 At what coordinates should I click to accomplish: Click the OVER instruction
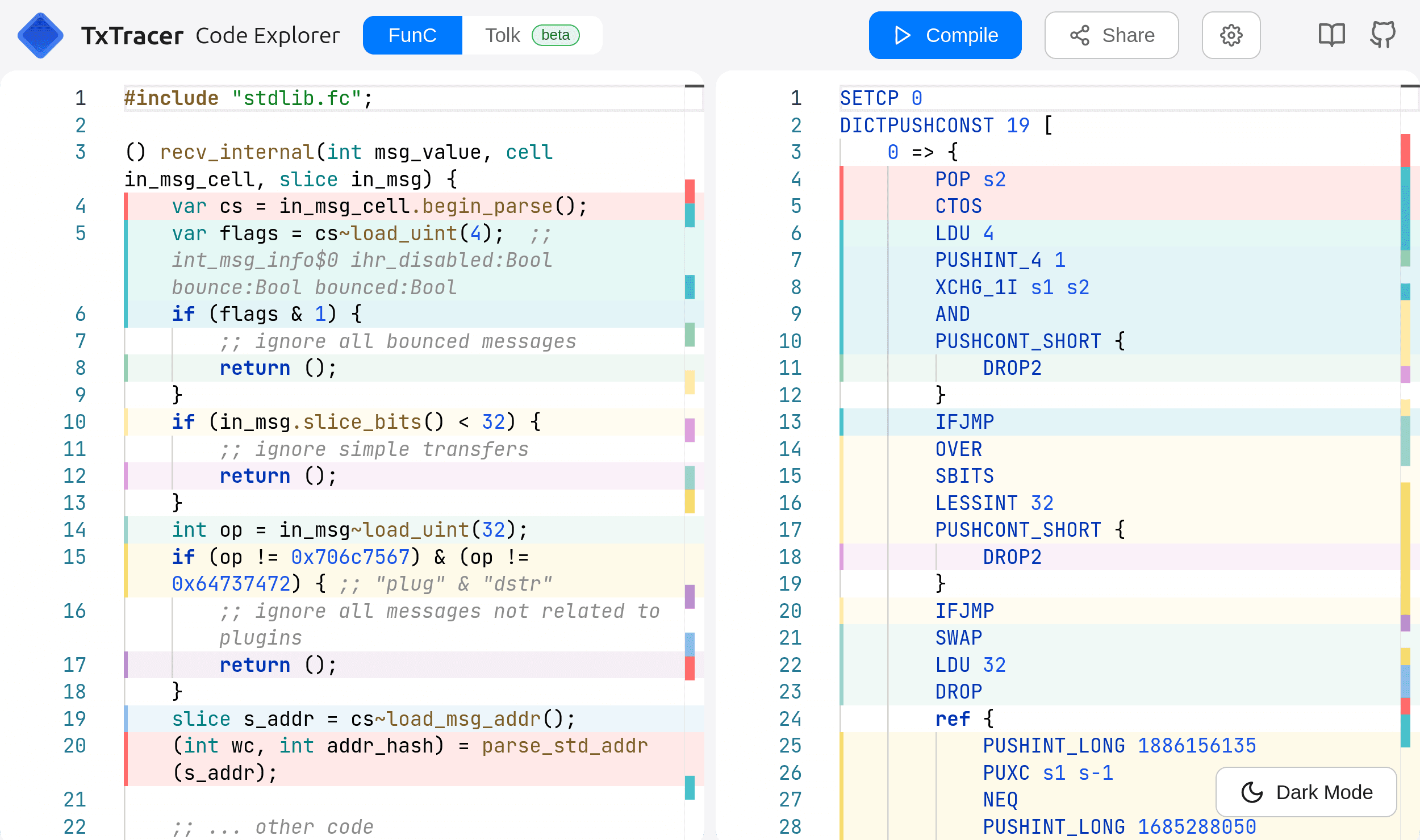[x=959, y=449]
